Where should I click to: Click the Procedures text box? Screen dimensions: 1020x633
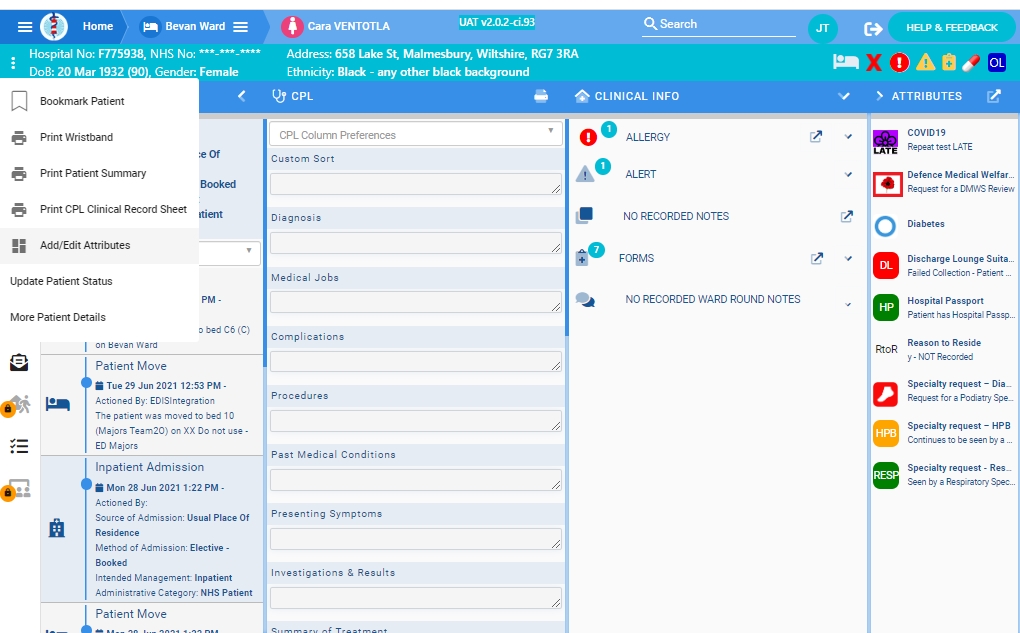[x=416, y=420]
